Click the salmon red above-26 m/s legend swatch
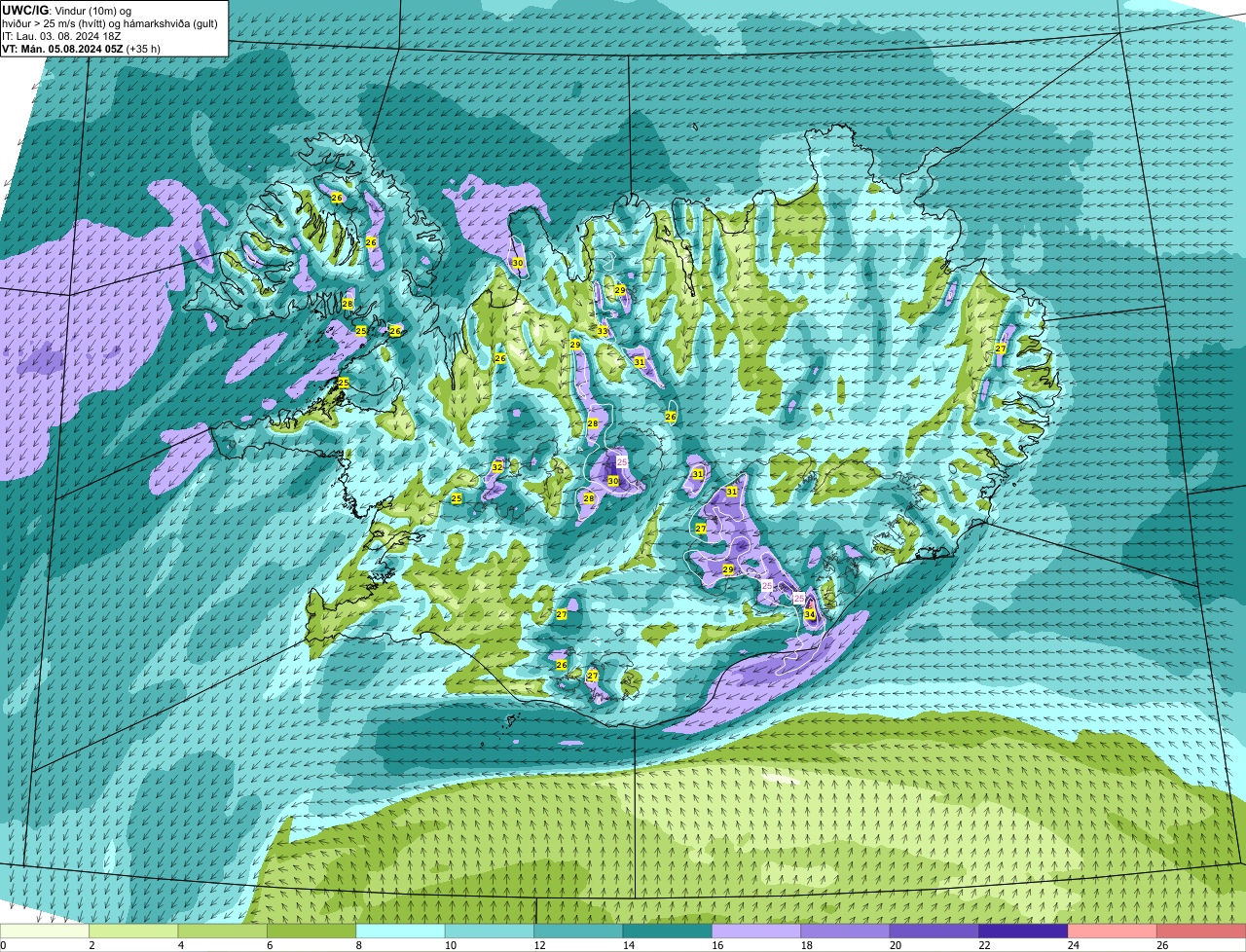Screen dimensions: 1246x952 click(x=1201, y=931)
